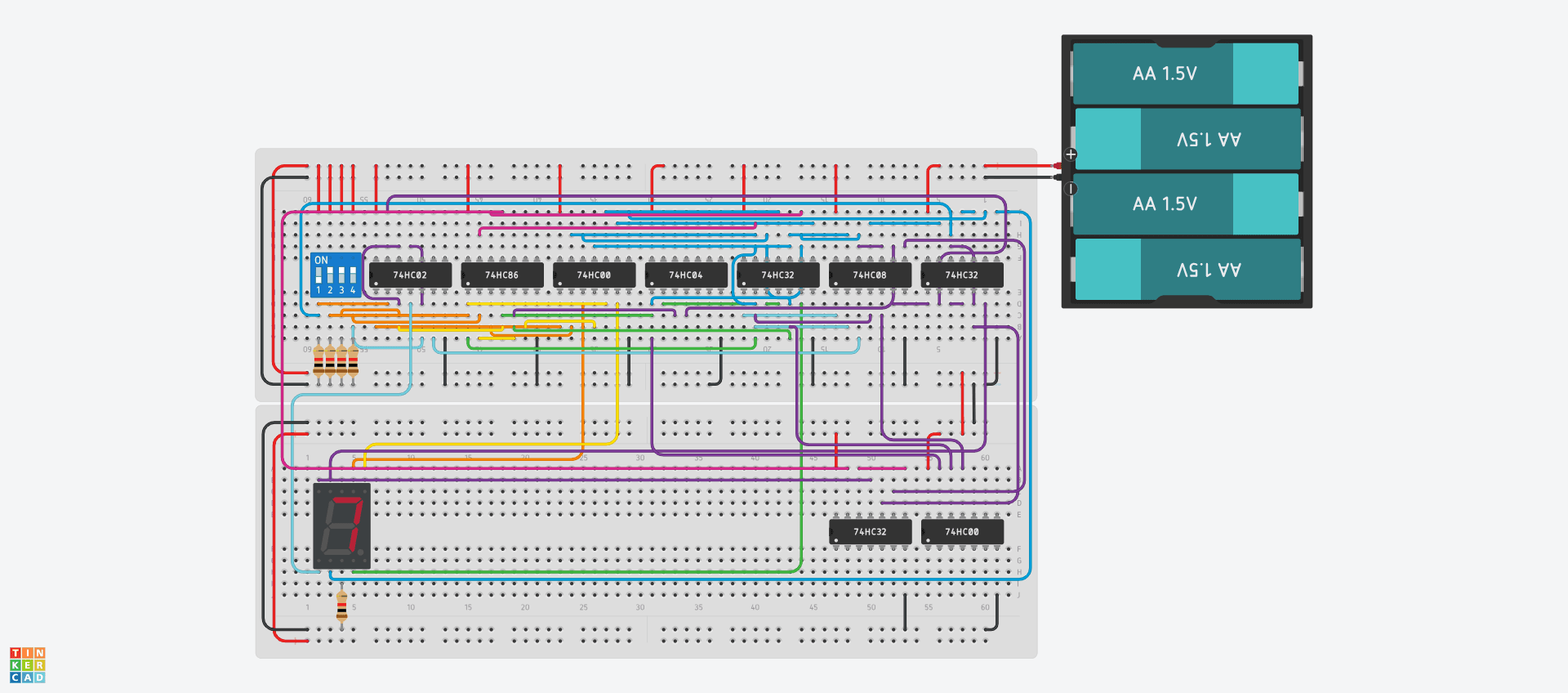Screen dimensions: 1568x693
Task: Select the leftmost resistor below the DIP switch
Action: (318, 360)
